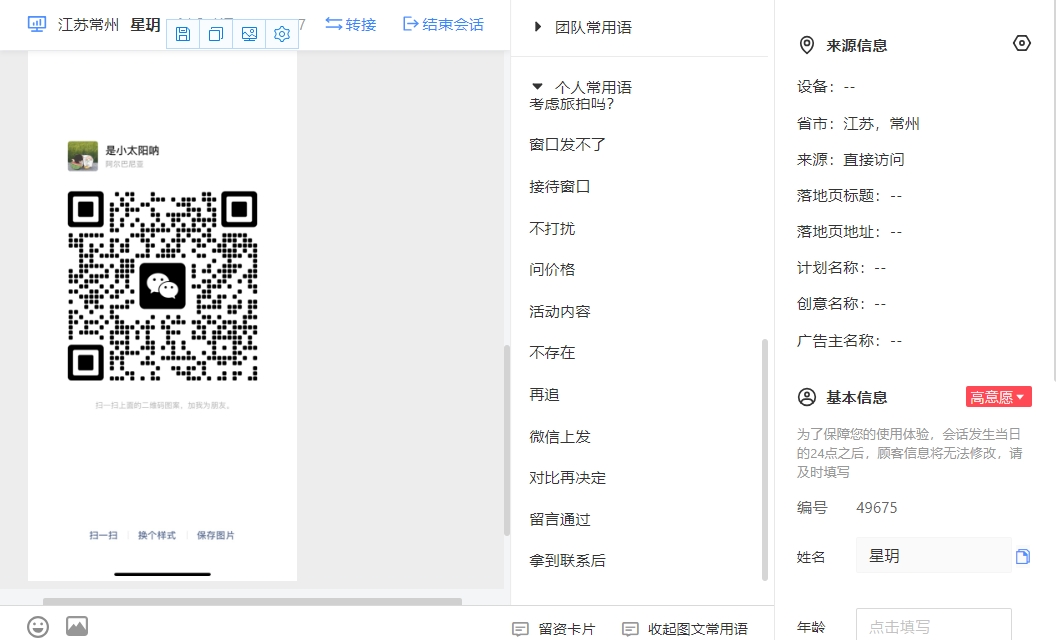Click the save icon in floating toolbar

(183, 34)
